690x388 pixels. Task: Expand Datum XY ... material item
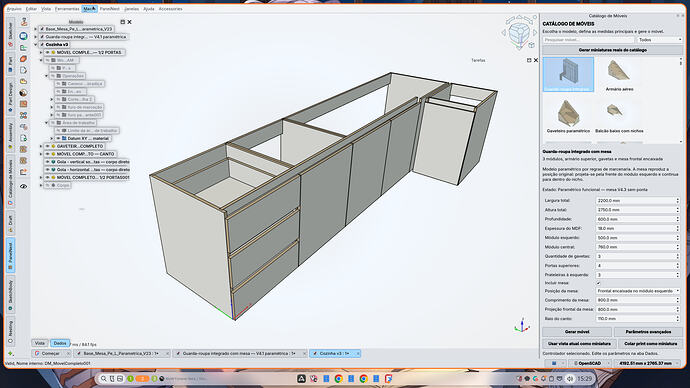pyautogui.click(x=52, y=139)
